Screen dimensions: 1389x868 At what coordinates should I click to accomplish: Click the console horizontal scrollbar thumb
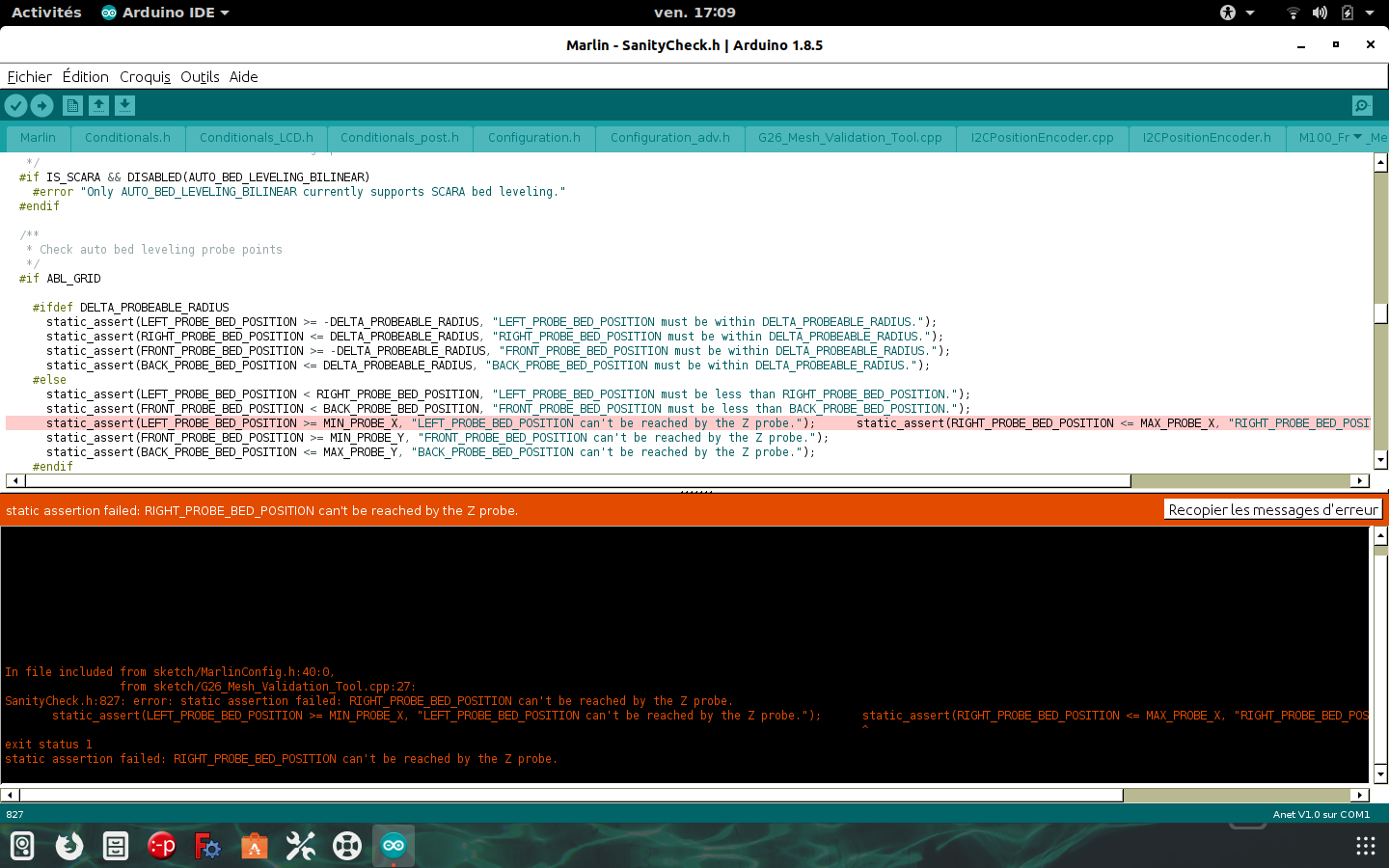click(x=571, y=796)
